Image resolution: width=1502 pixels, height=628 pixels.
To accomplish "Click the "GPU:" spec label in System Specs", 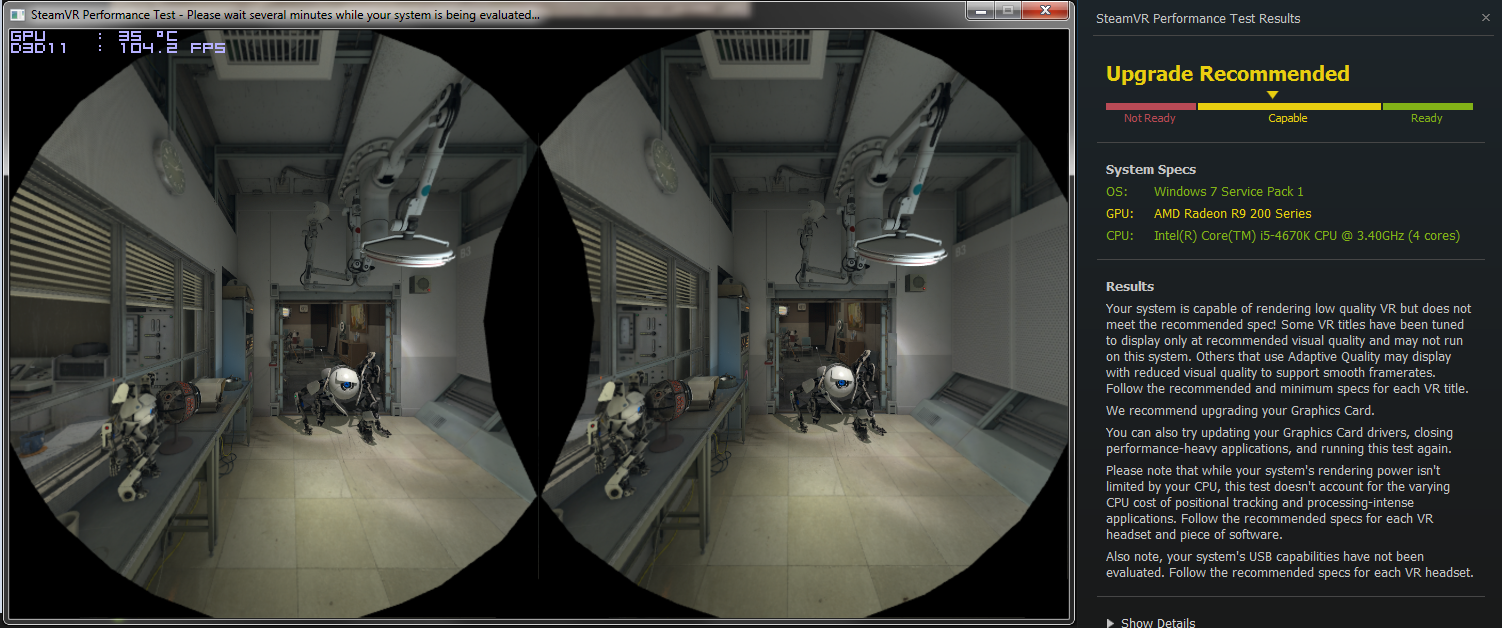I will pyautogui.click(x=1119, y=213).
